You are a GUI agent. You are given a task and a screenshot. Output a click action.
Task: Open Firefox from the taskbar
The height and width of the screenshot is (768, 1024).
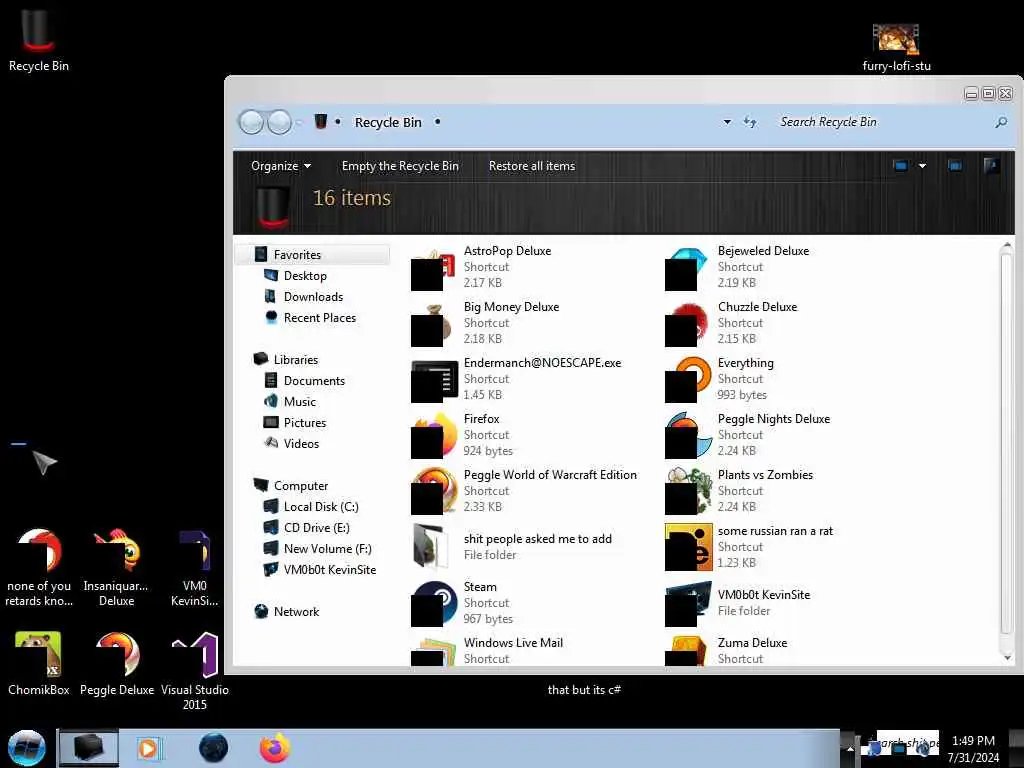tap(275, 748)
